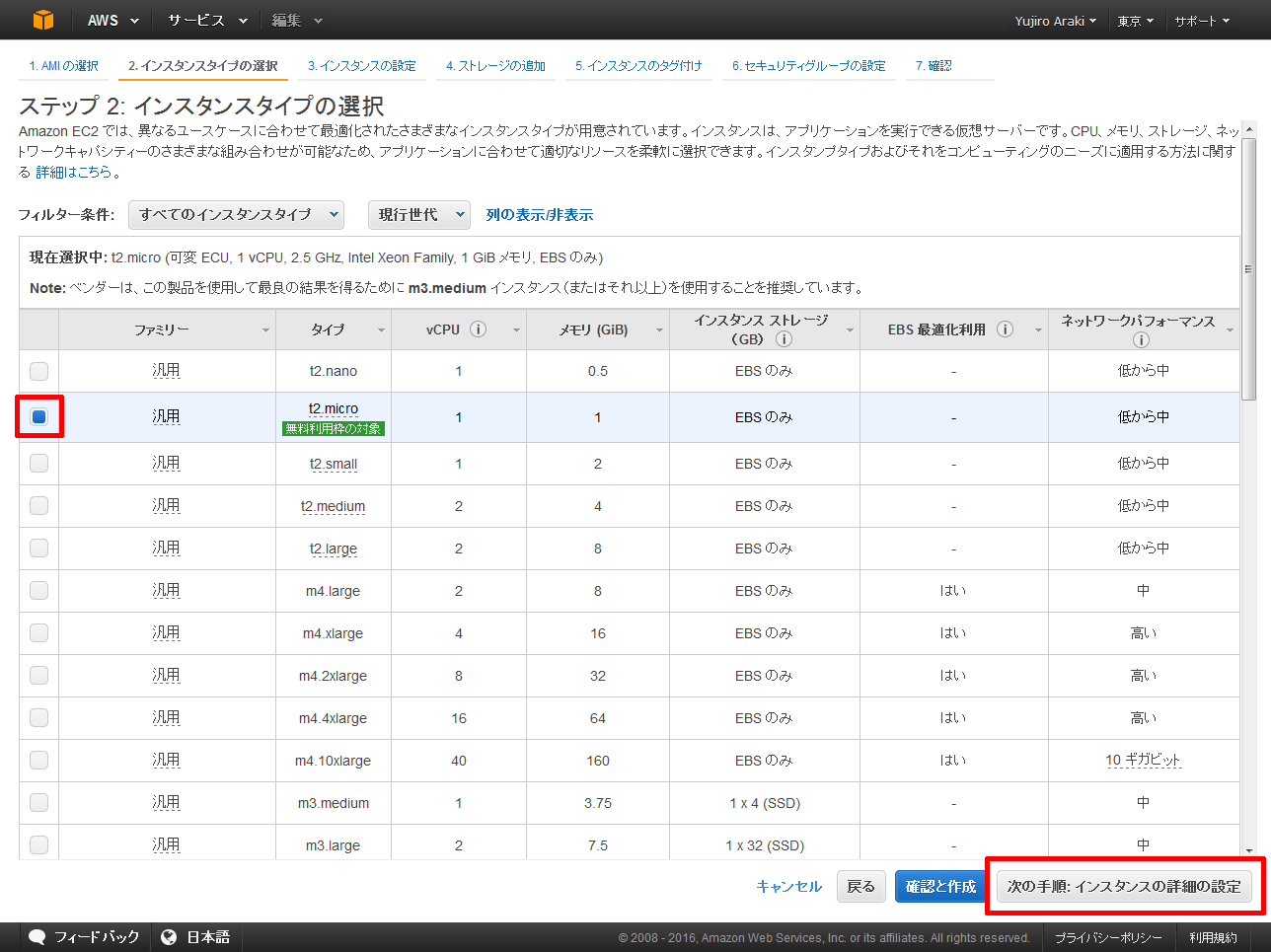Click the 戻る button

(861, 887)
